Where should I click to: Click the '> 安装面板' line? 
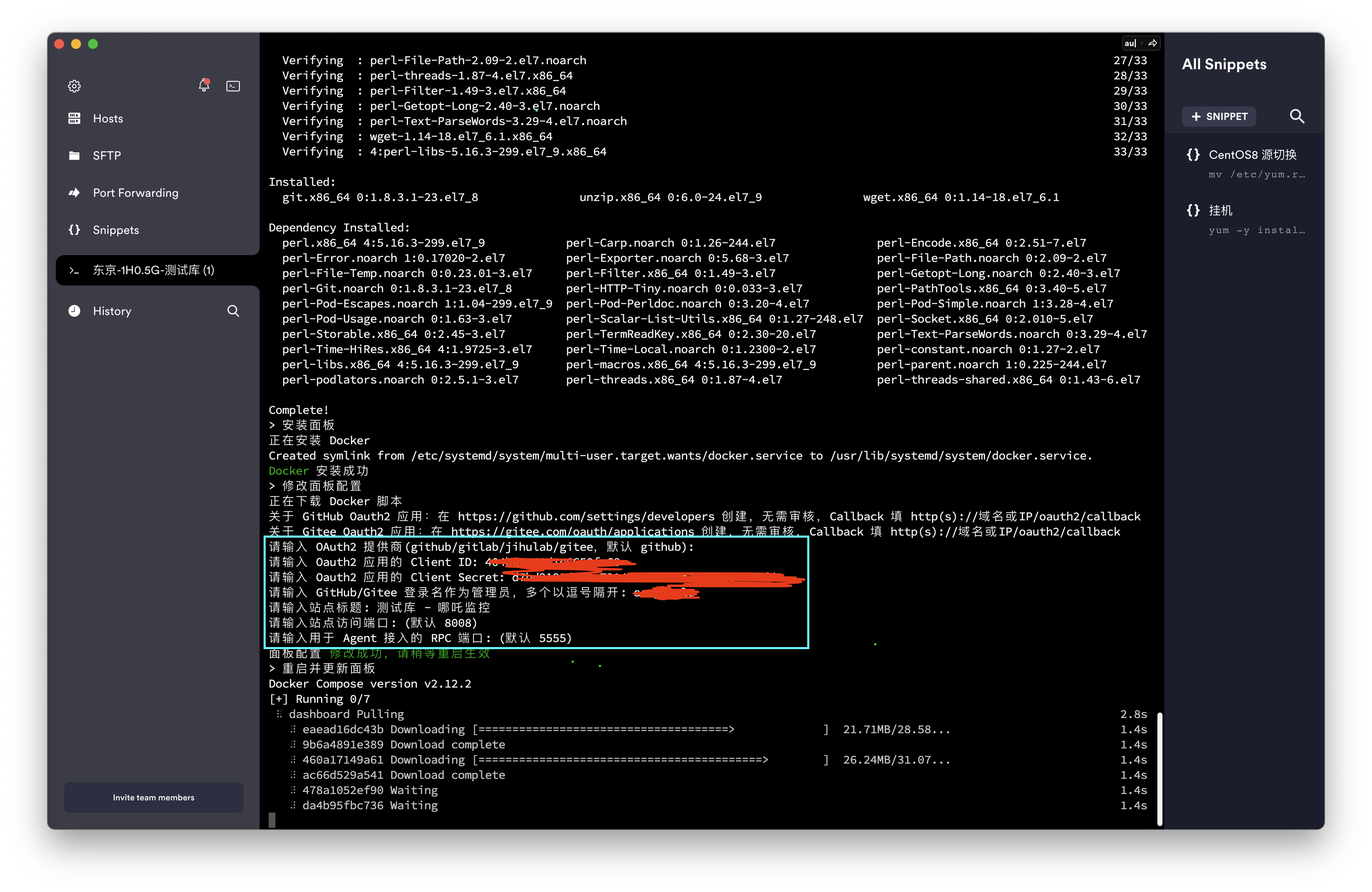pyautogui.click(x=302, y=425)
